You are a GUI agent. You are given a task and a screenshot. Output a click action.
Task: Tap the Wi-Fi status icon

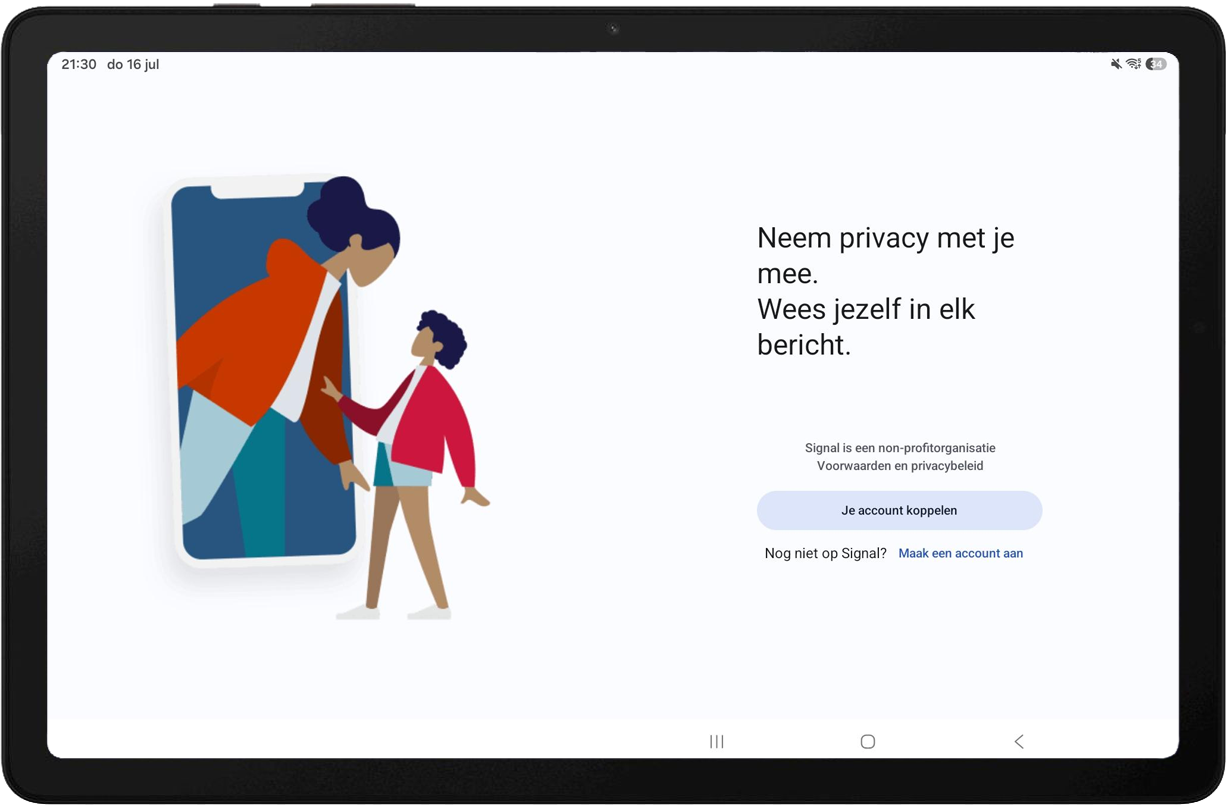tap(1133, 64)
